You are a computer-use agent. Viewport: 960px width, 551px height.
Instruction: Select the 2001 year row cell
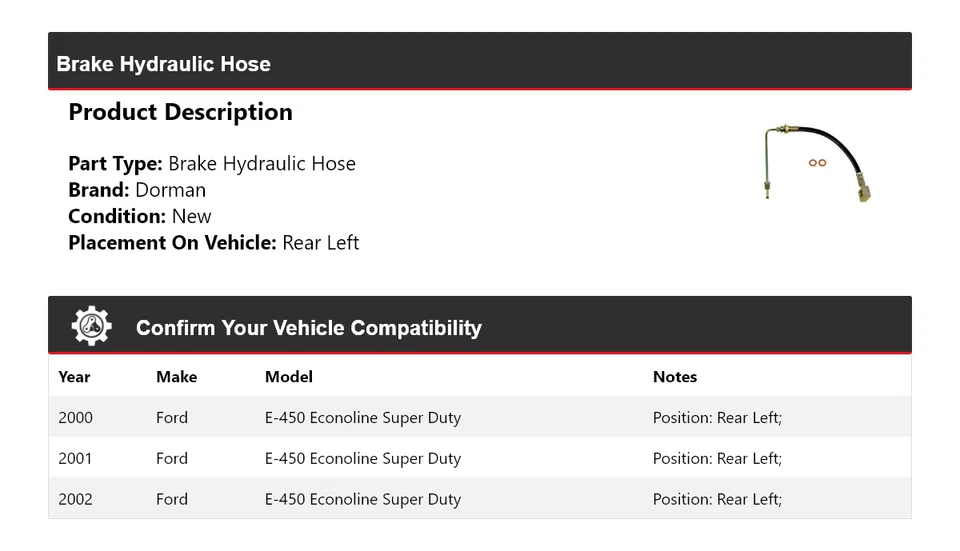pos(75,459)
